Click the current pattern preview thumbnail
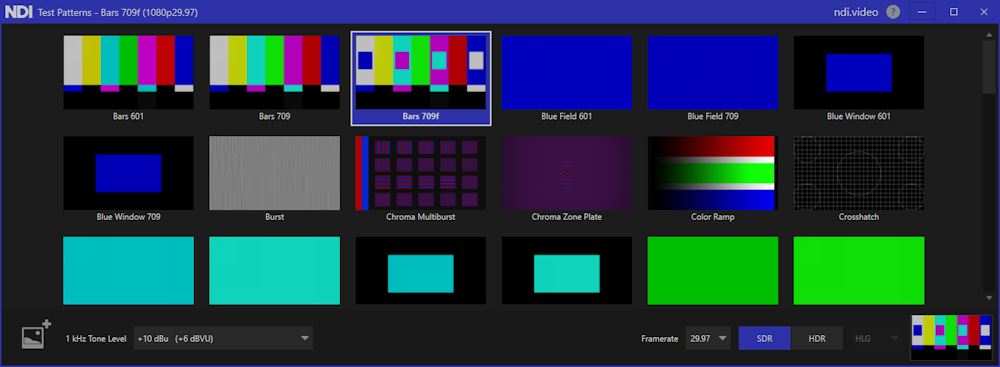 953,338
